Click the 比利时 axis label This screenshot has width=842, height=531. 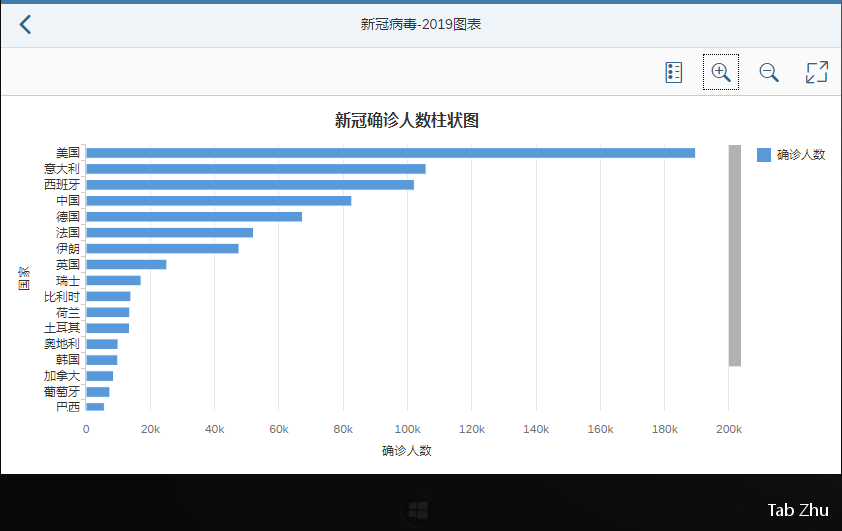[62, 296]
